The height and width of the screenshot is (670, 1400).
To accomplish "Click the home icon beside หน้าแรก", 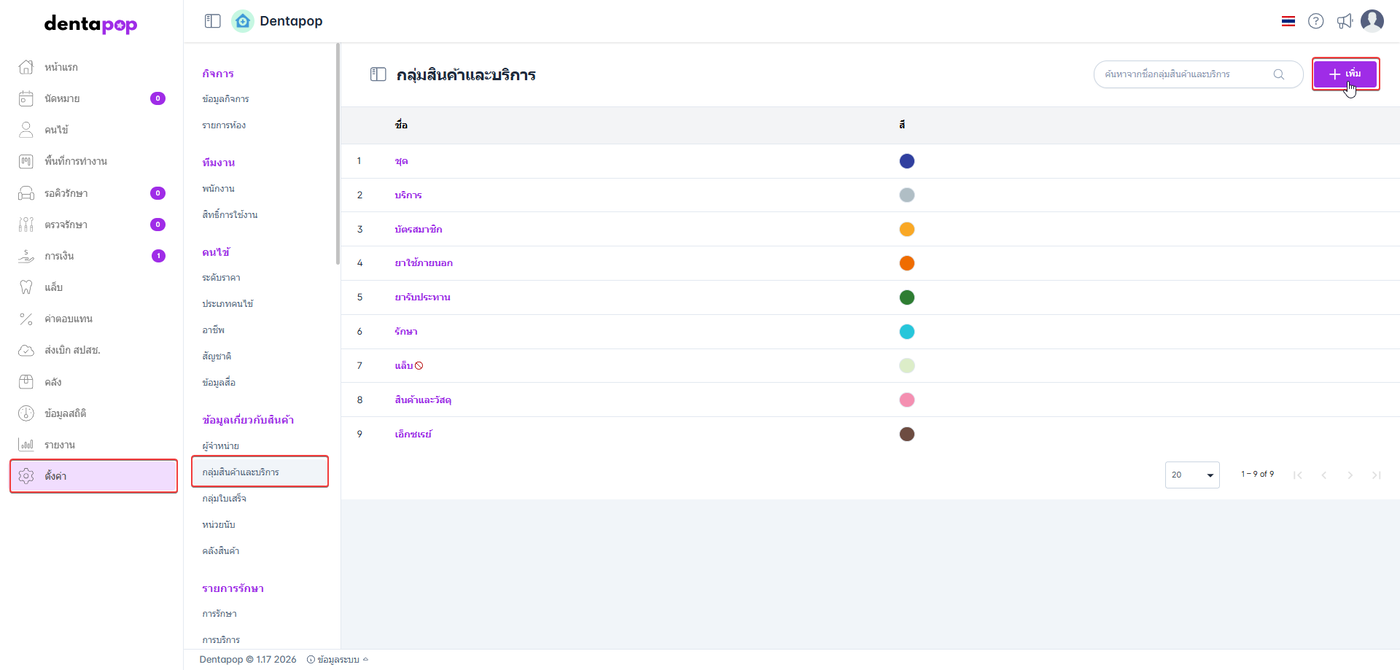I will tap(27, 67).
